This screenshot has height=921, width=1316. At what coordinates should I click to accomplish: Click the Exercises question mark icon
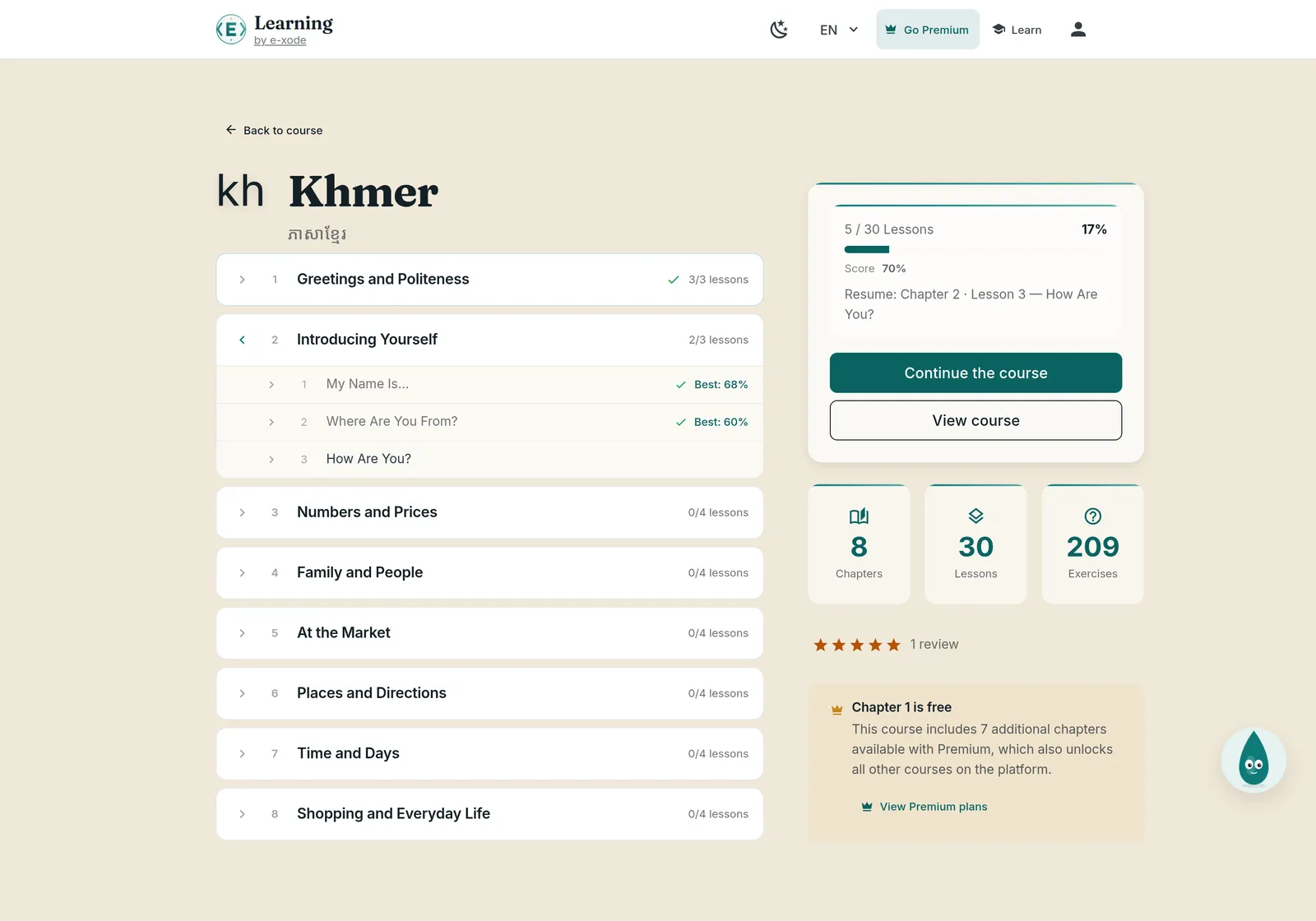(1092, 516)
